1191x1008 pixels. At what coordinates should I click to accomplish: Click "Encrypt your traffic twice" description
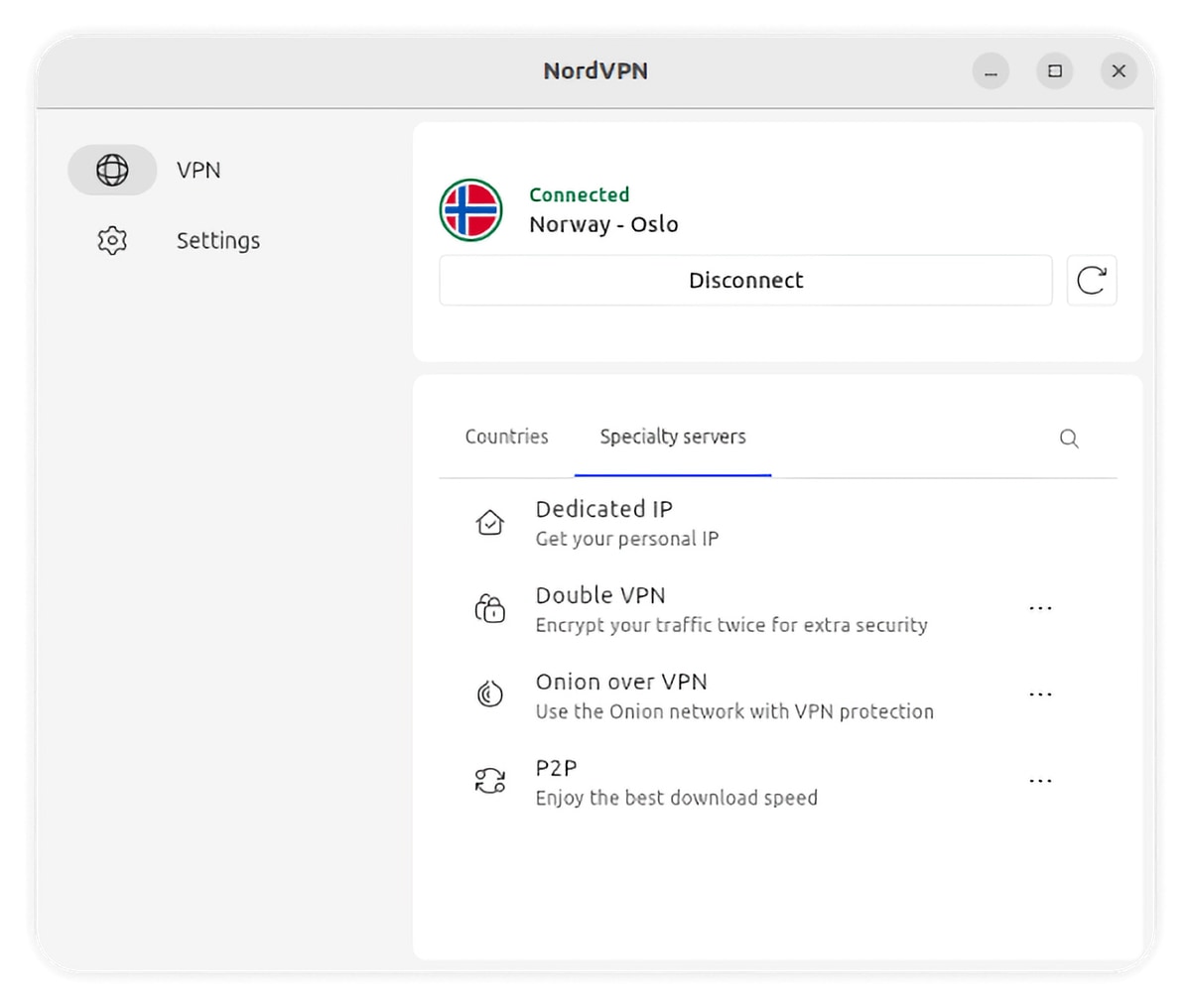pyautogui.click(x=731, y=625)
